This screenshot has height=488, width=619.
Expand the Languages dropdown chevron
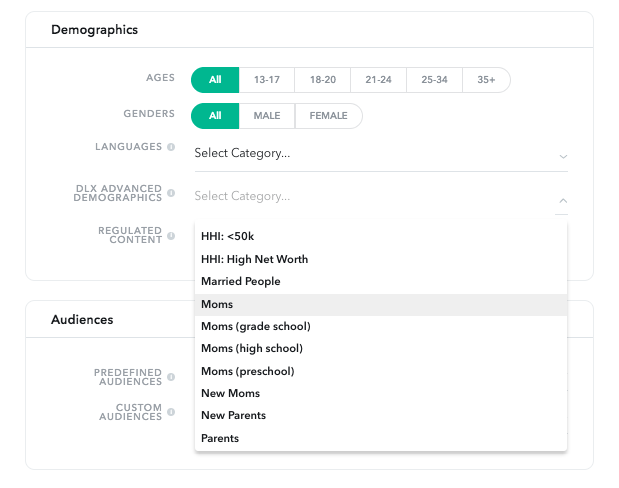563,157
